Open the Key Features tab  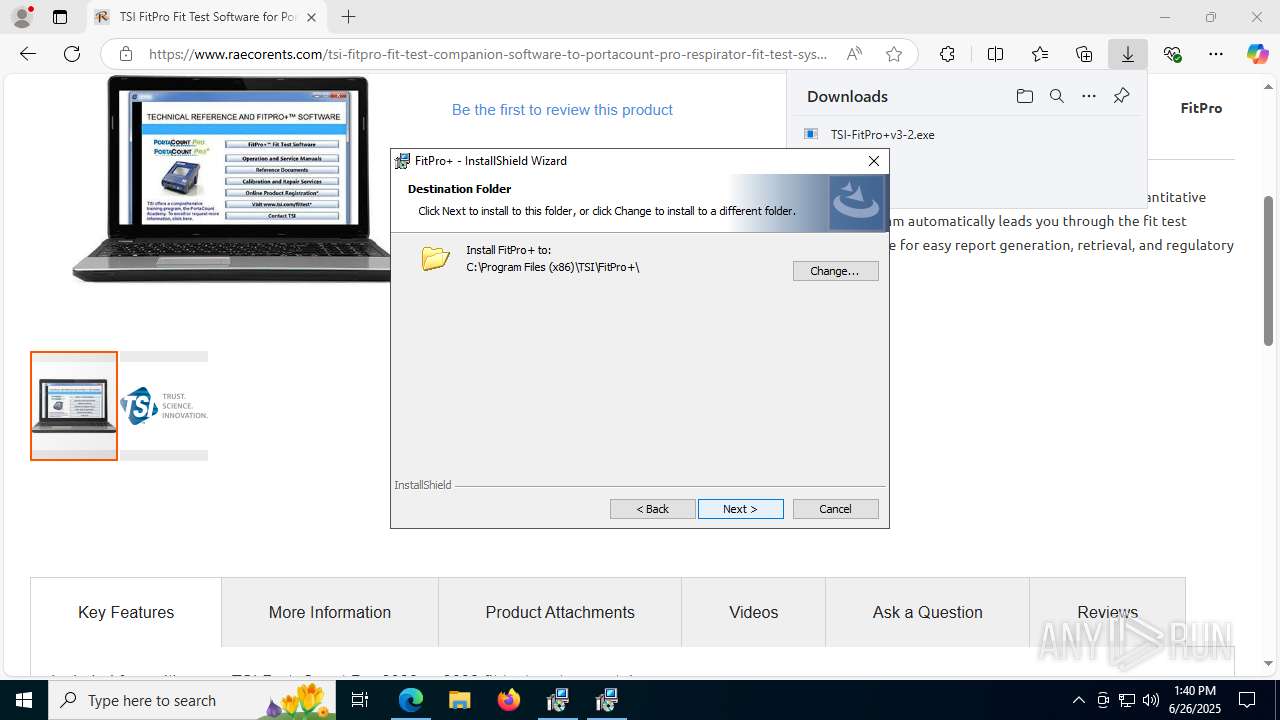[x=126, y=612]
